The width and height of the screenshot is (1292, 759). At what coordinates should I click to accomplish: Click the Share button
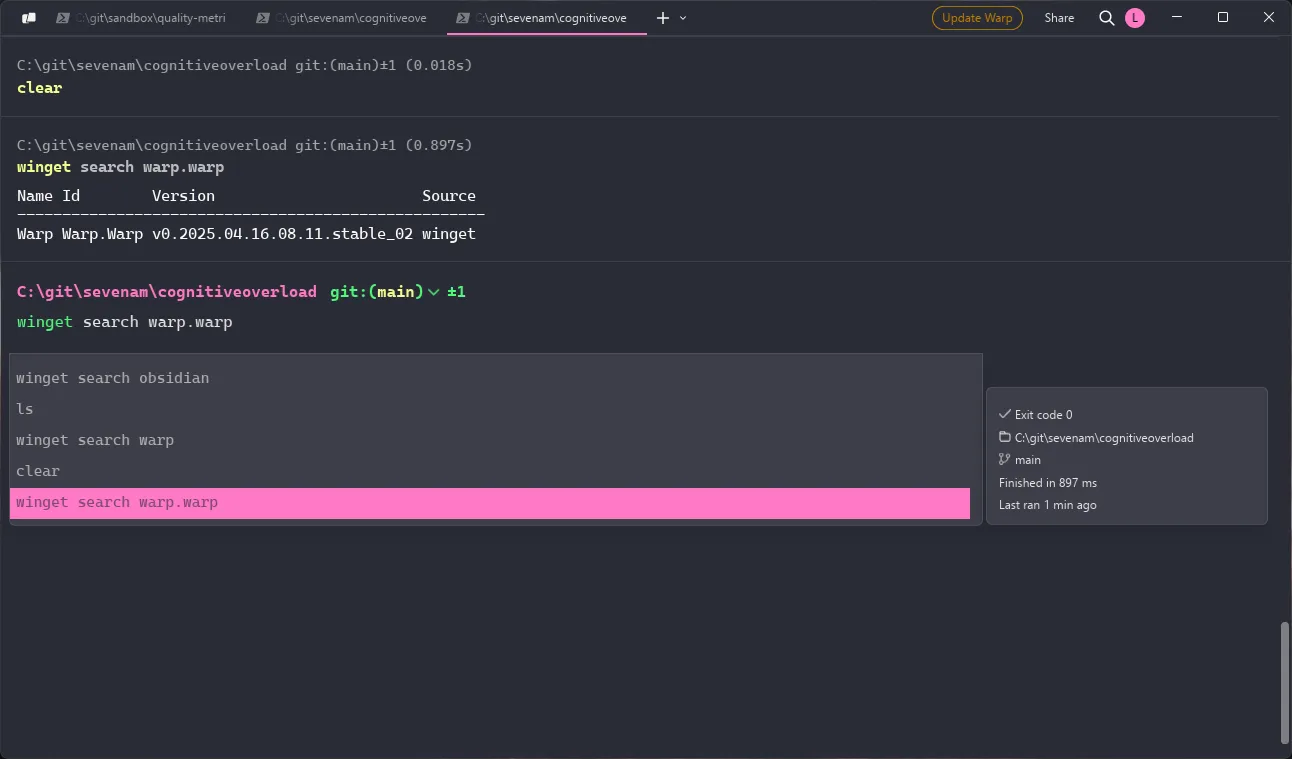click(1059, 18)
